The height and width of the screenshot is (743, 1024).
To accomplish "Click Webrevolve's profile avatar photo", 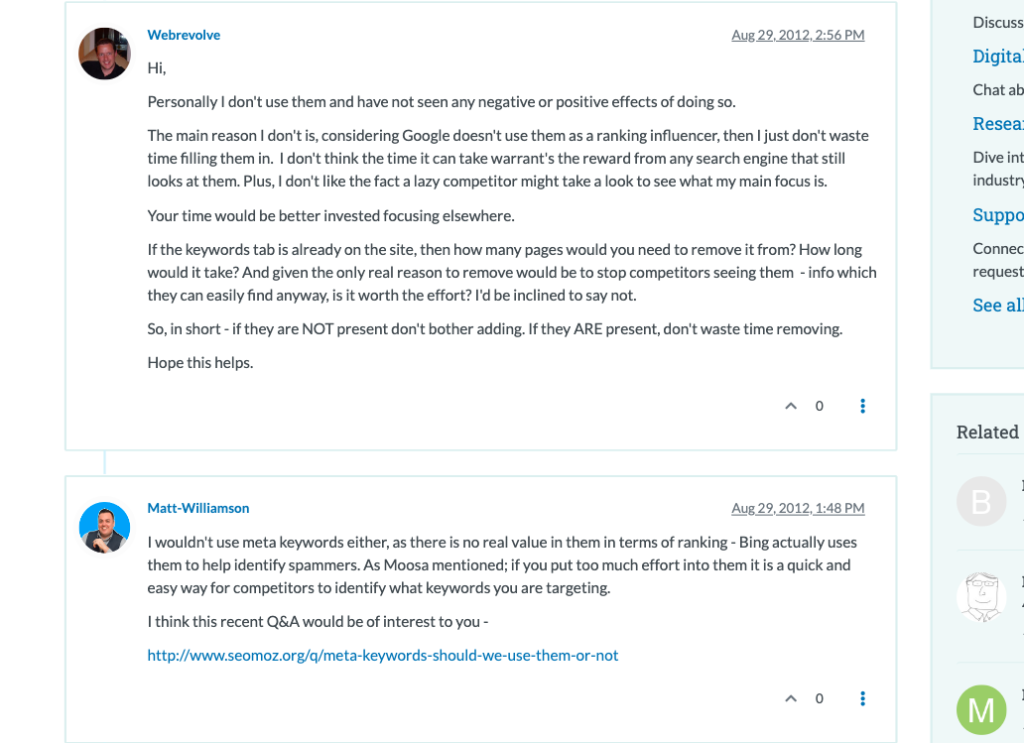I will coord(104,54).
